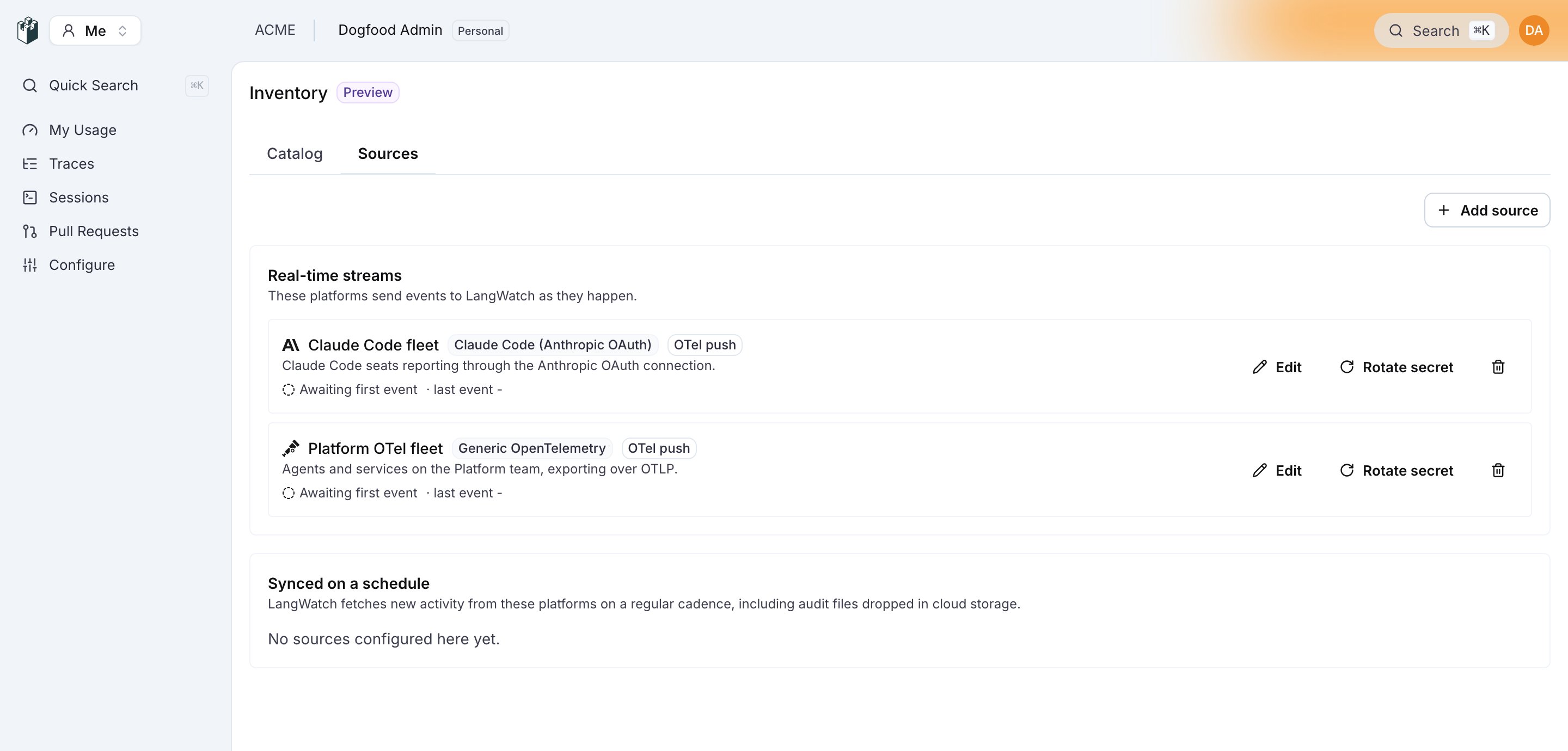Edit the Claude Code fleet source

[1277, 367]
